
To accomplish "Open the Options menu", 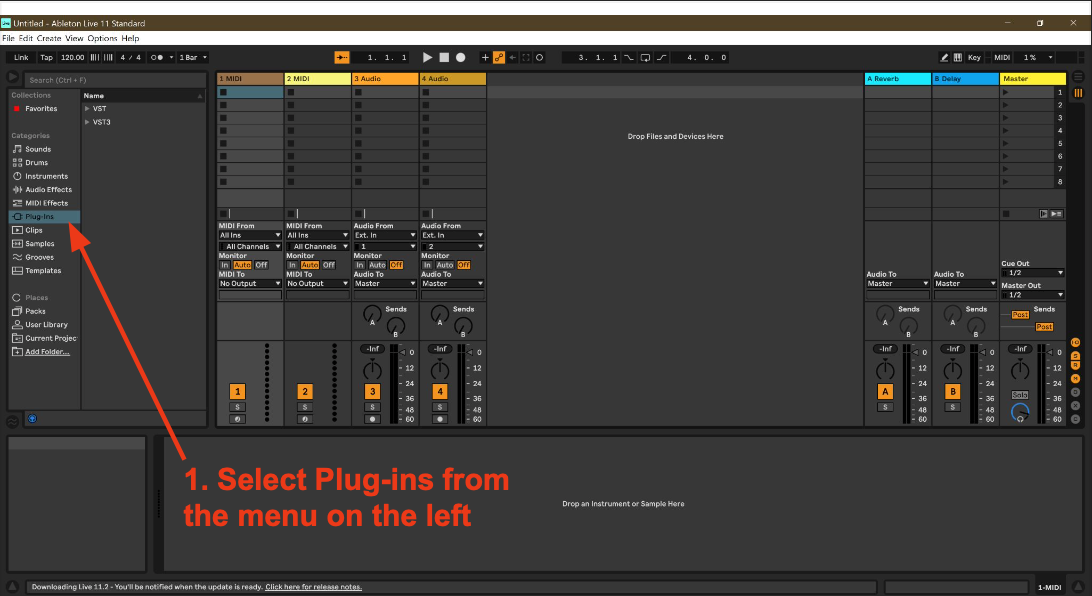I will (102, 38).
